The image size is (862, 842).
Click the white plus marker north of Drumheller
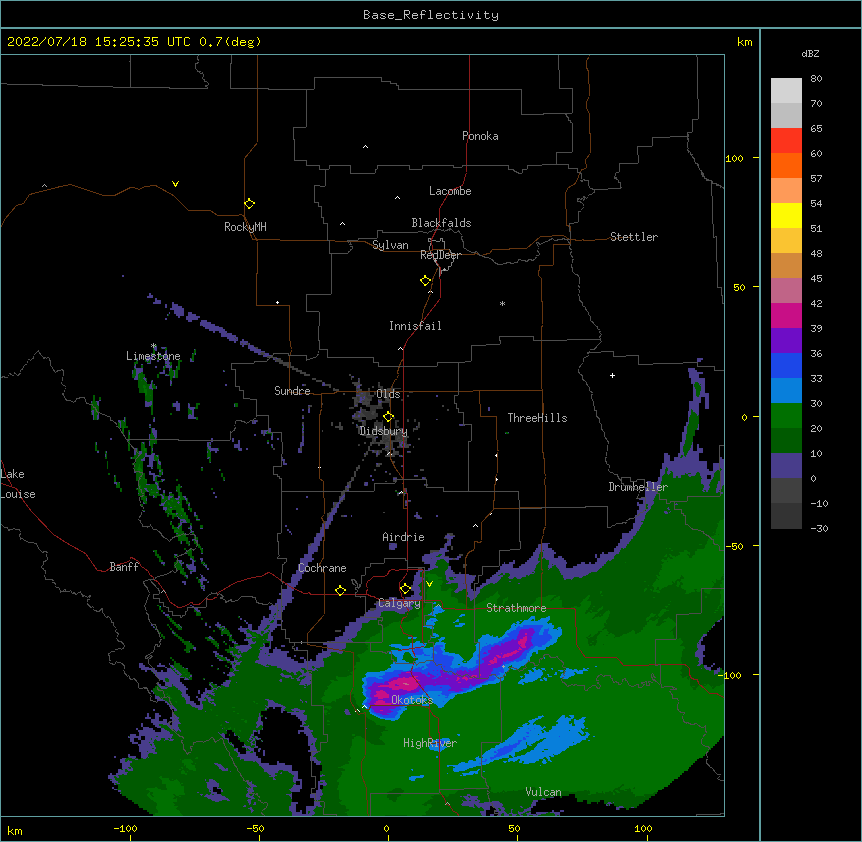tap(612, 375)
